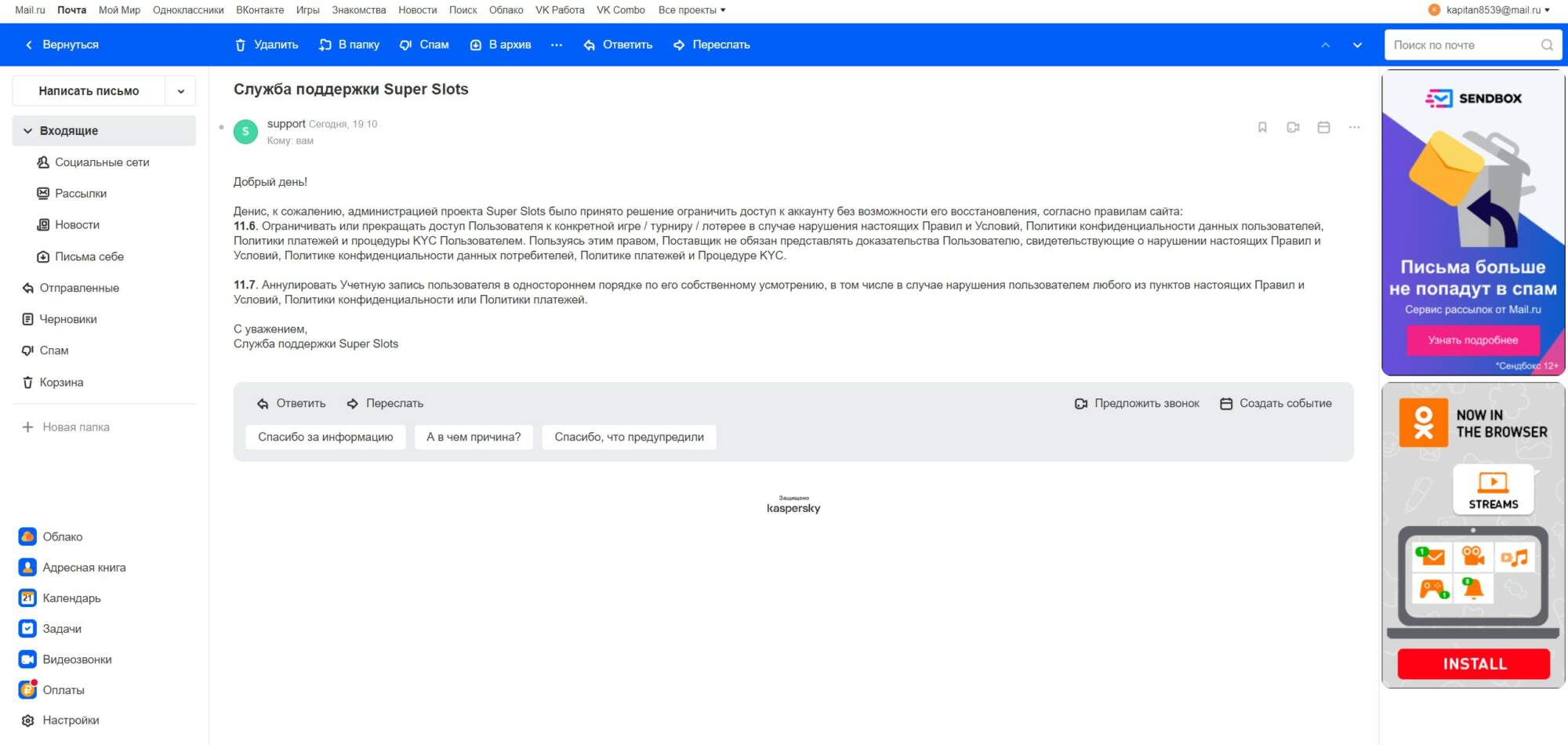The image size is (1568, 745).
Task: Click the bookmark flag icon on the message
Action: [x=1262, y=127]
